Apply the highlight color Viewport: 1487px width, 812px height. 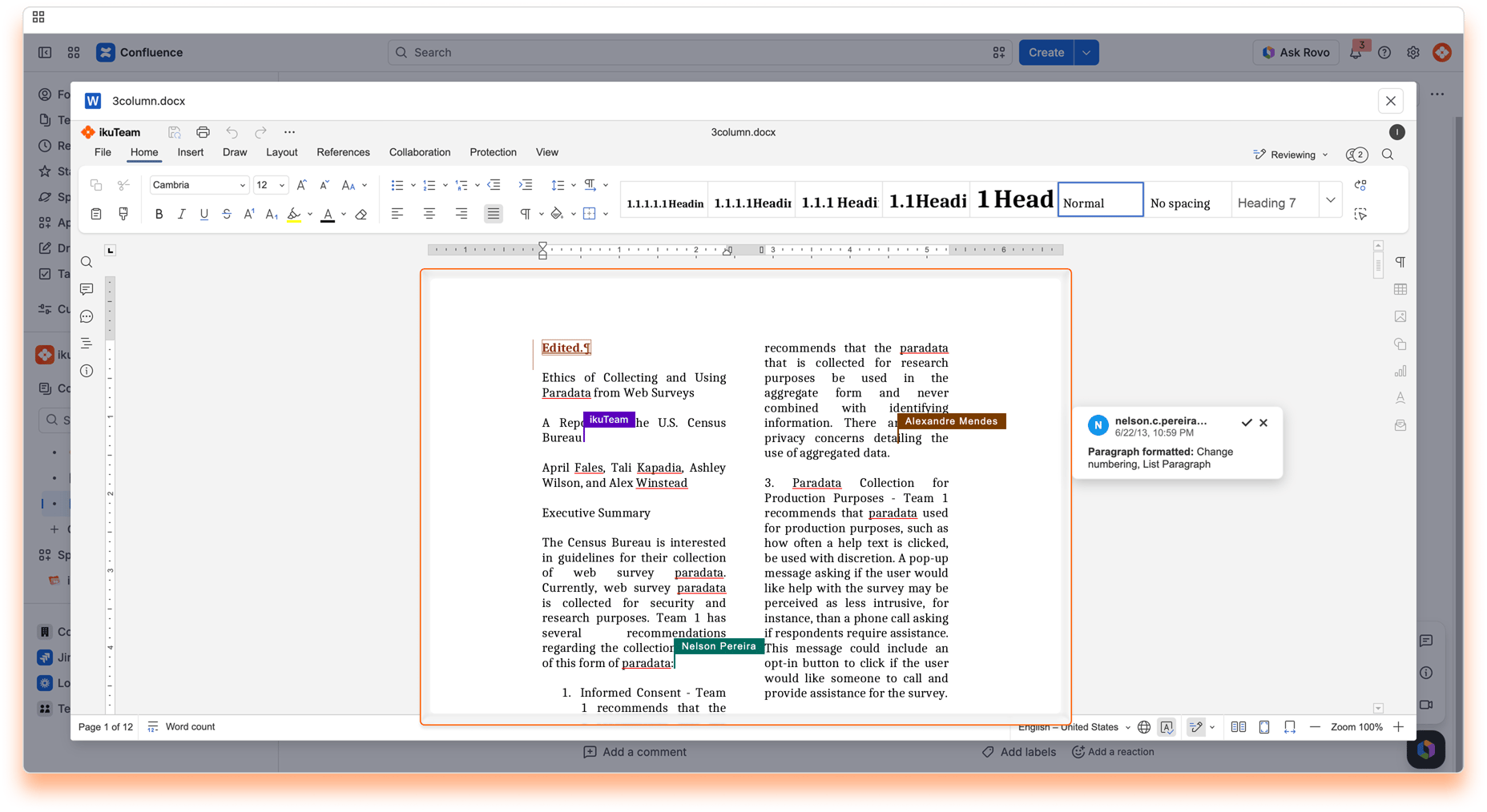pyautogui.click(x=294, y=214)
